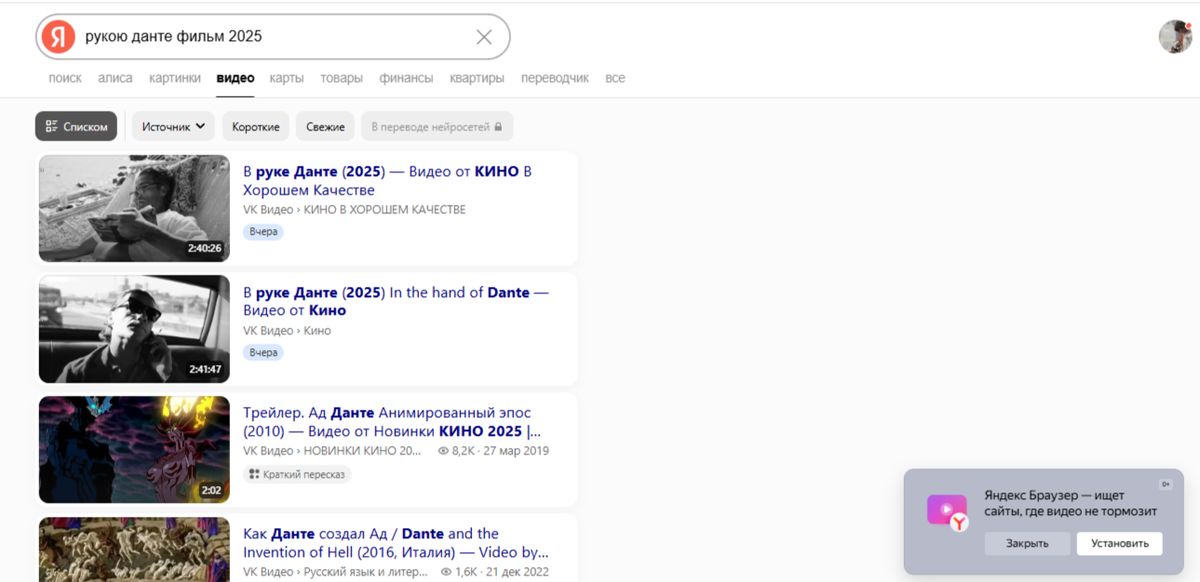Open the animated Dante trailer thumbnail 2:02
Viewport: 1200px width, 582px height.
pos(134,449)
